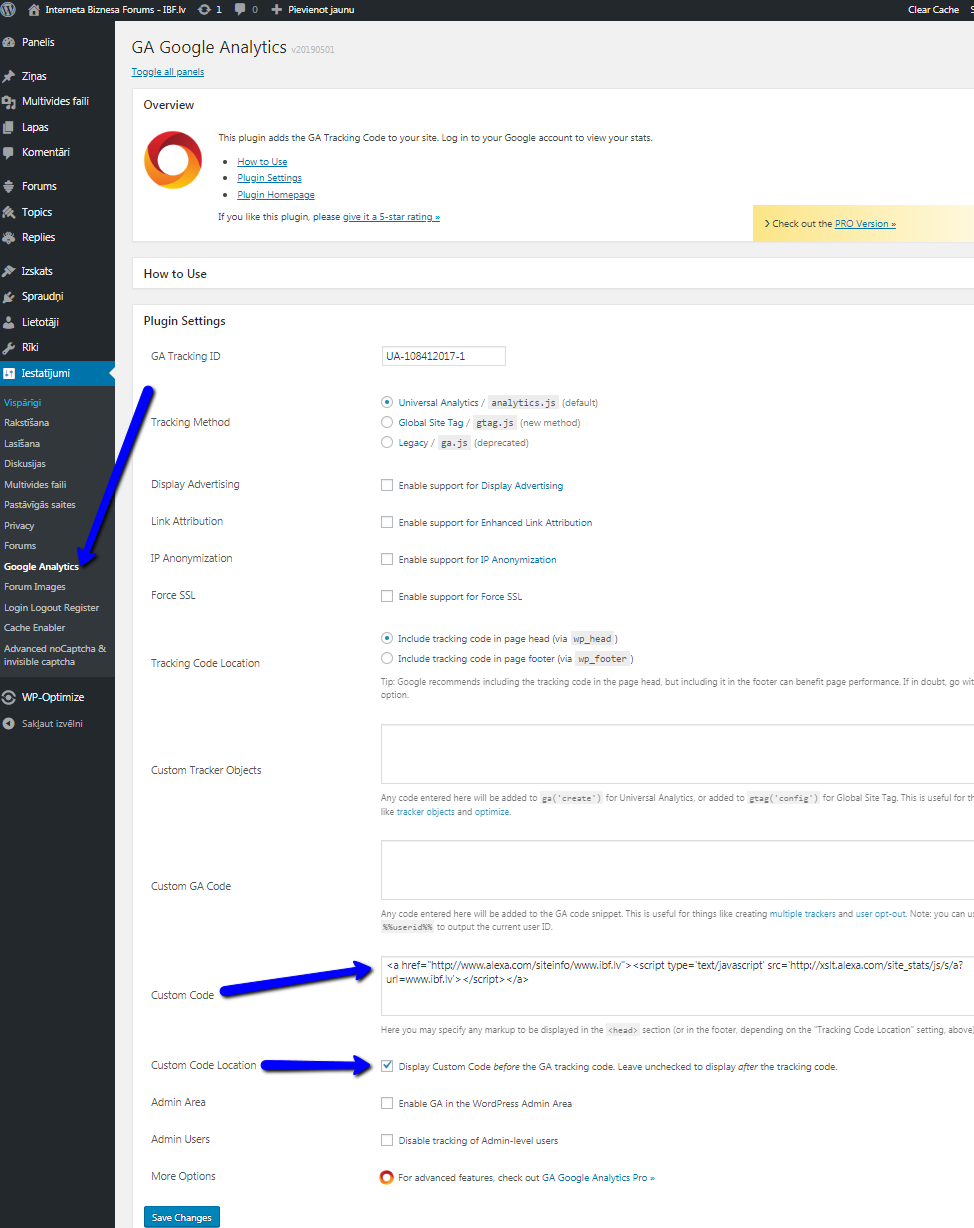Collapse the menu via Sakļaut izvēlni
Image resolution: width=974 pixels, height=1228 pixels.
click(50, 723)
